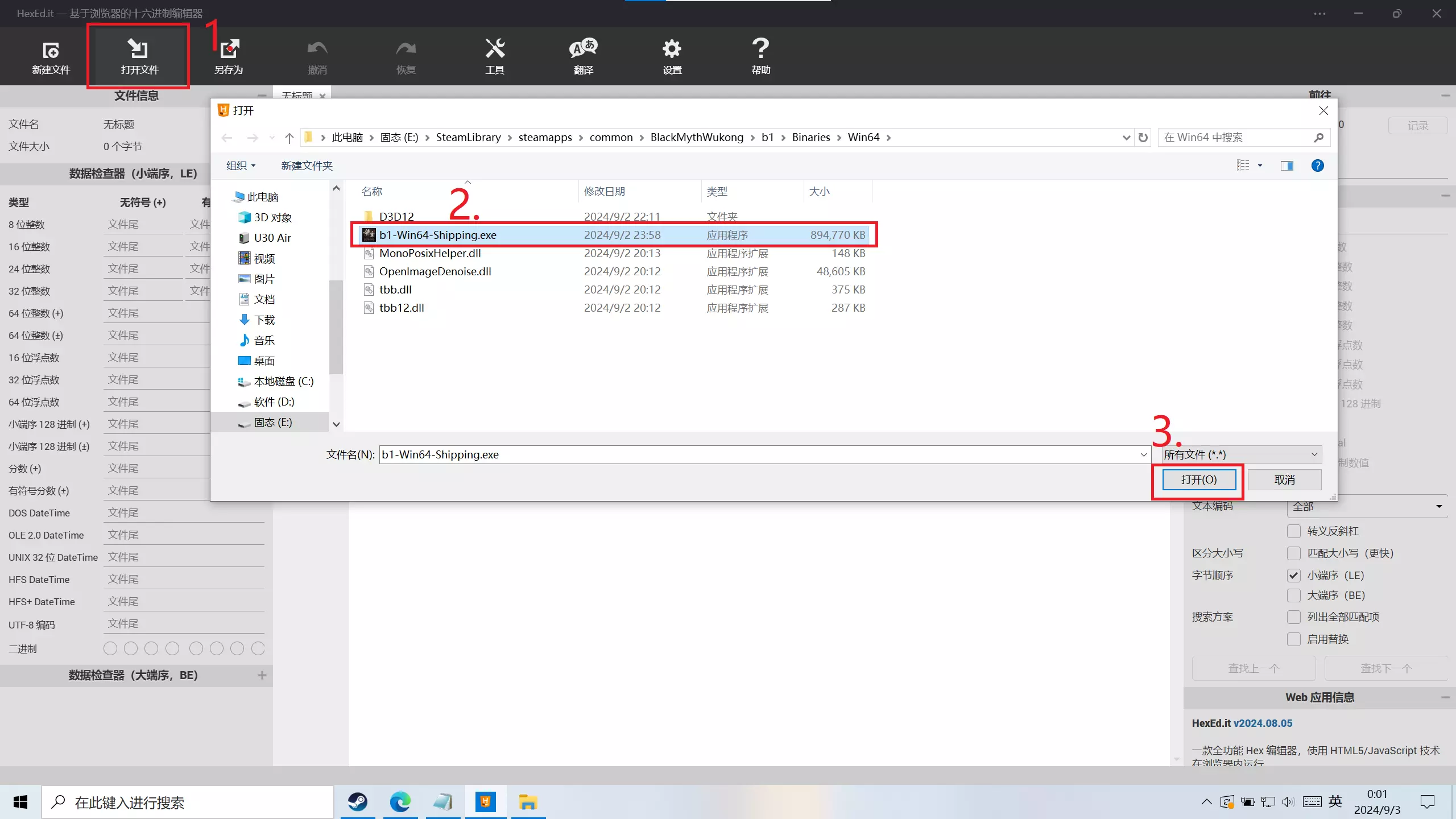This screenshot has width=1456, height=819.
Task: Uncheck the 小端序 (LE) checkbox
Action: coord(1294,575)
